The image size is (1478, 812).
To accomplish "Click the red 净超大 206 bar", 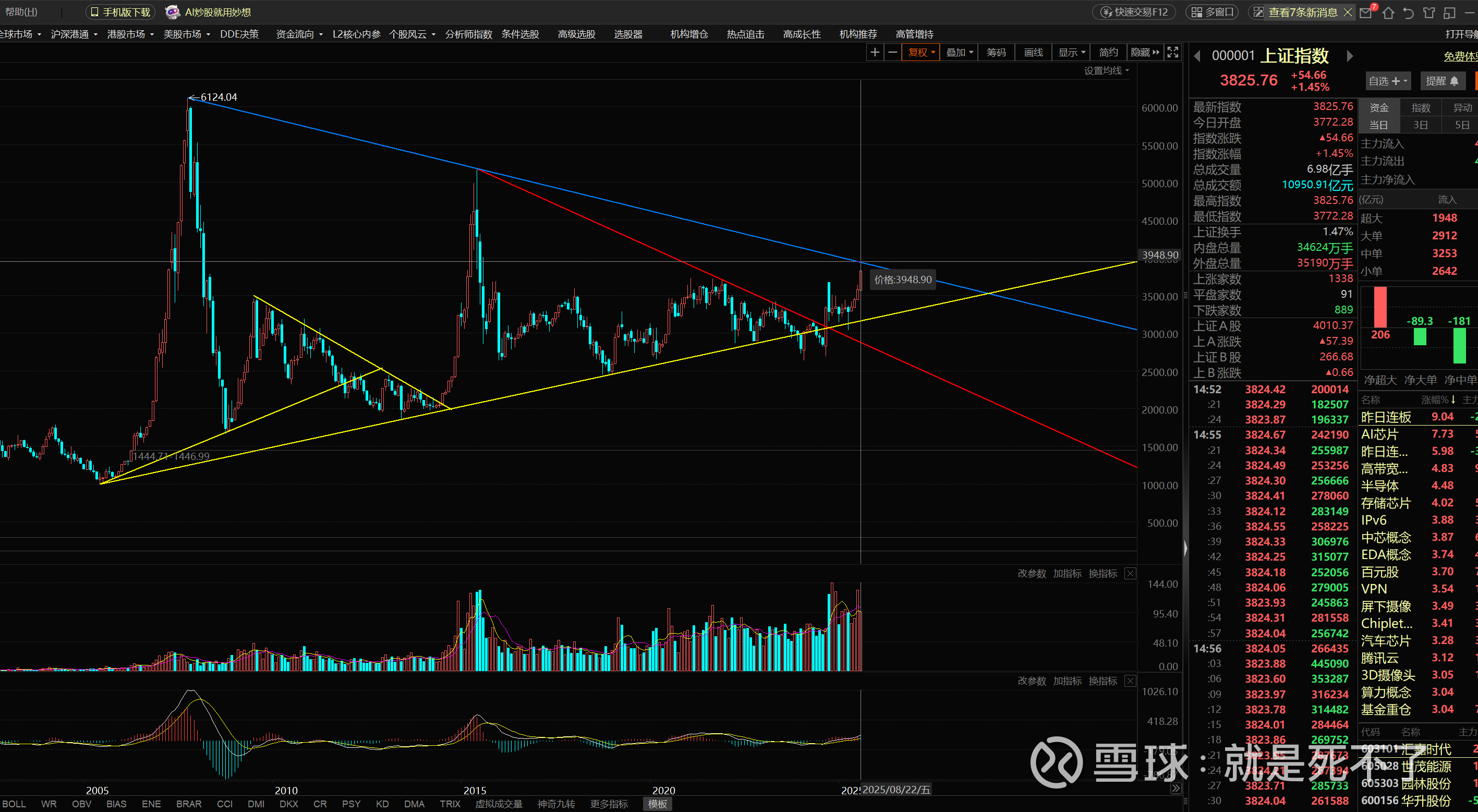I will 1380,307.
